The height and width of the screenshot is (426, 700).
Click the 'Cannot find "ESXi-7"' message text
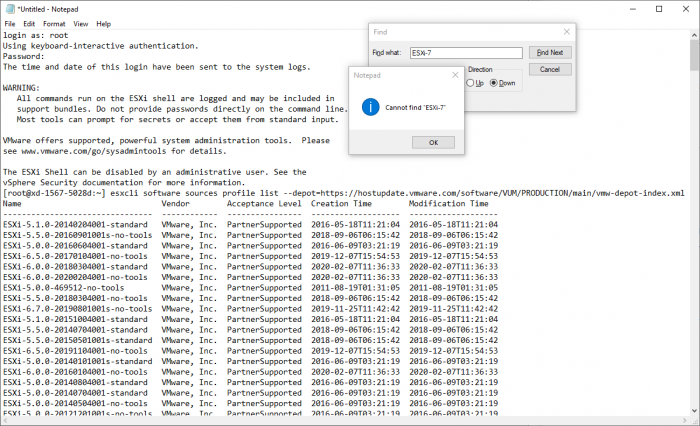[416, 108]
